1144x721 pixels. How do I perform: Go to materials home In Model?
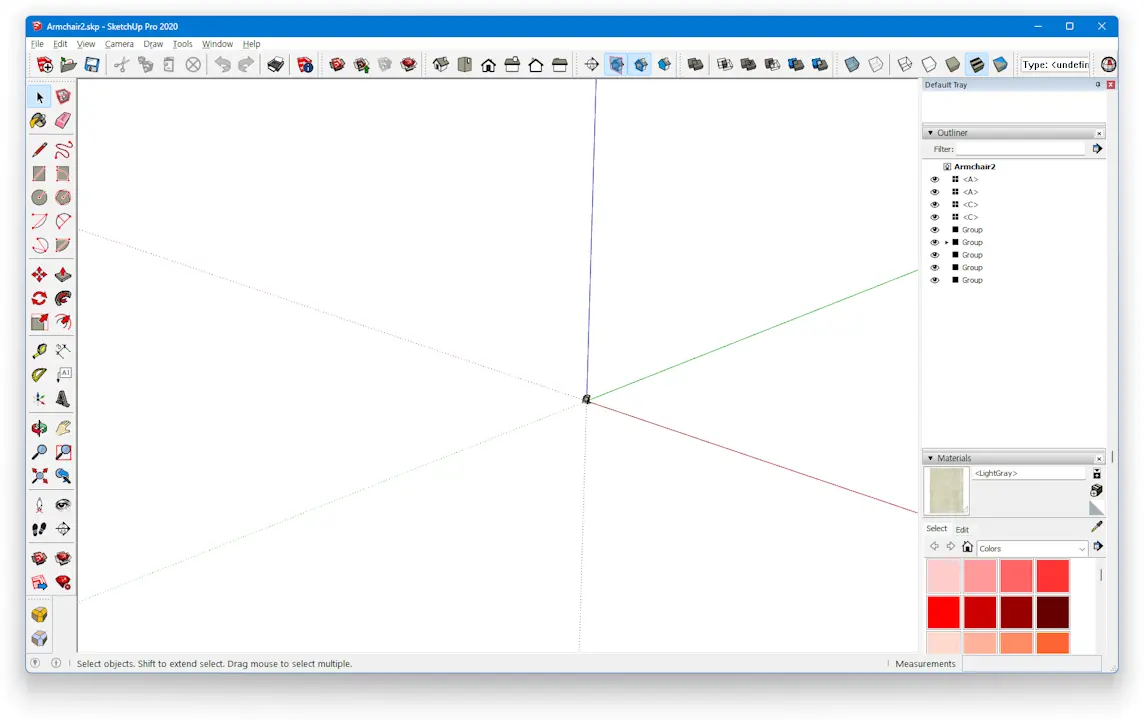tap(967, 547)
